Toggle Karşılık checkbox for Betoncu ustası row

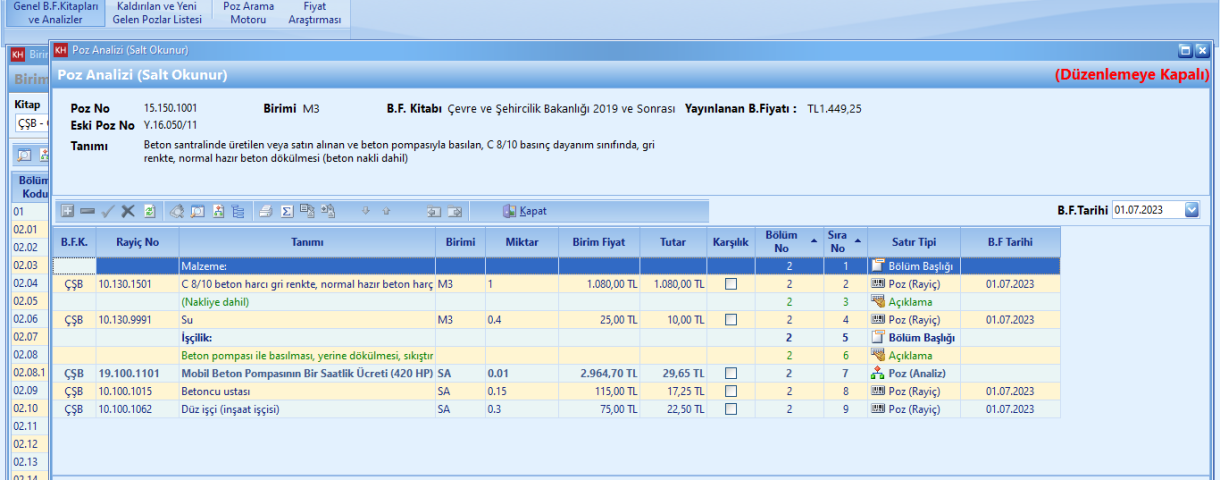(x=731, y=391)
